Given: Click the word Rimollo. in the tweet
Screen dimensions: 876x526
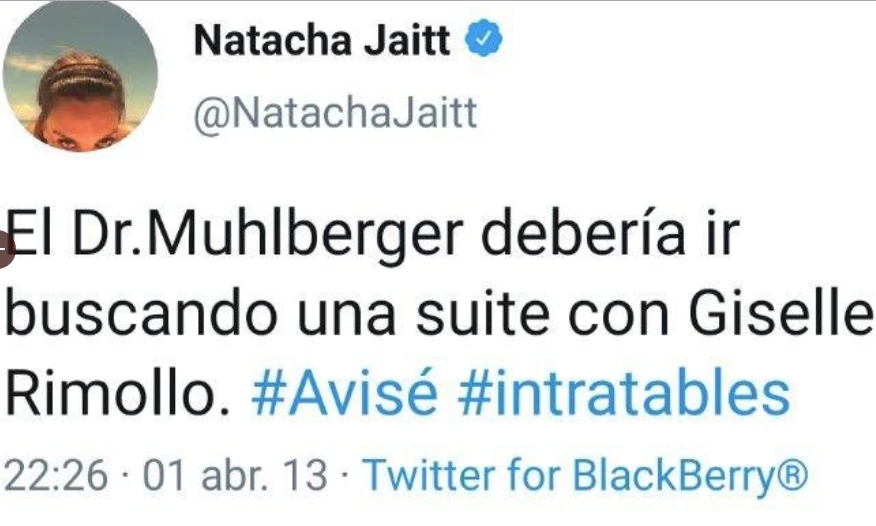Looking at the screenshot, I should tap(118, 393).
